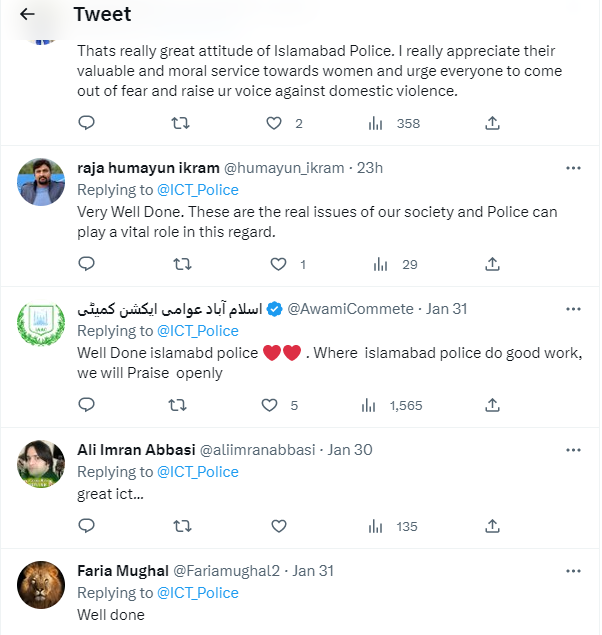Open @ICT_Police link in Faria Mughal's reply
The height and width of the screenshot is (635, 602).
pos(197,593)
